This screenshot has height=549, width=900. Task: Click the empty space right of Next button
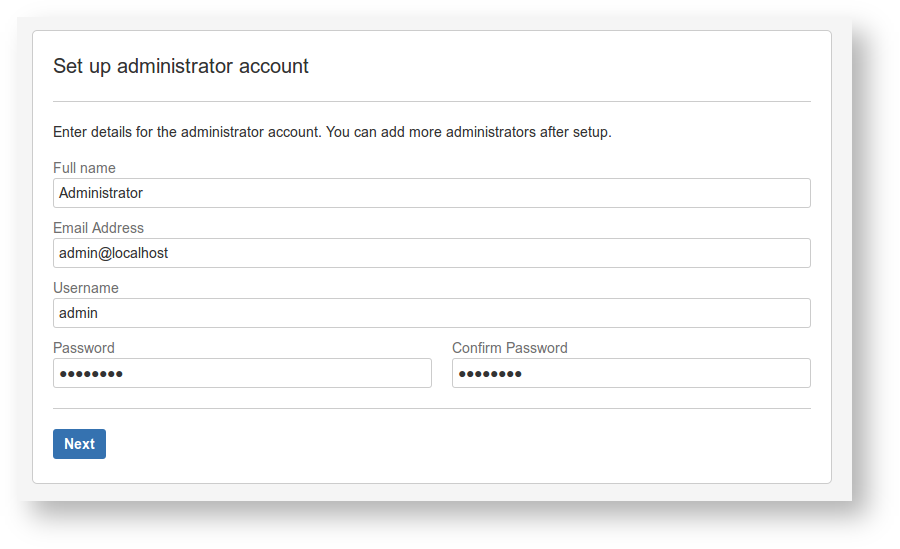pos(450,444)
